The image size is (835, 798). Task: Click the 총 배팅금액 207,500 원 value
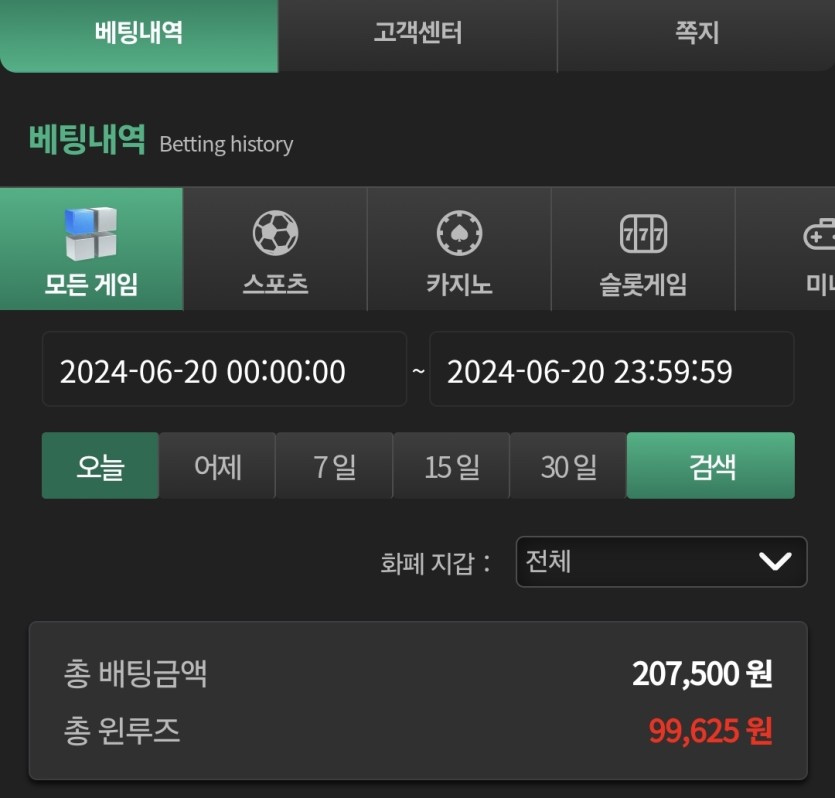click(x=702, y=674)
